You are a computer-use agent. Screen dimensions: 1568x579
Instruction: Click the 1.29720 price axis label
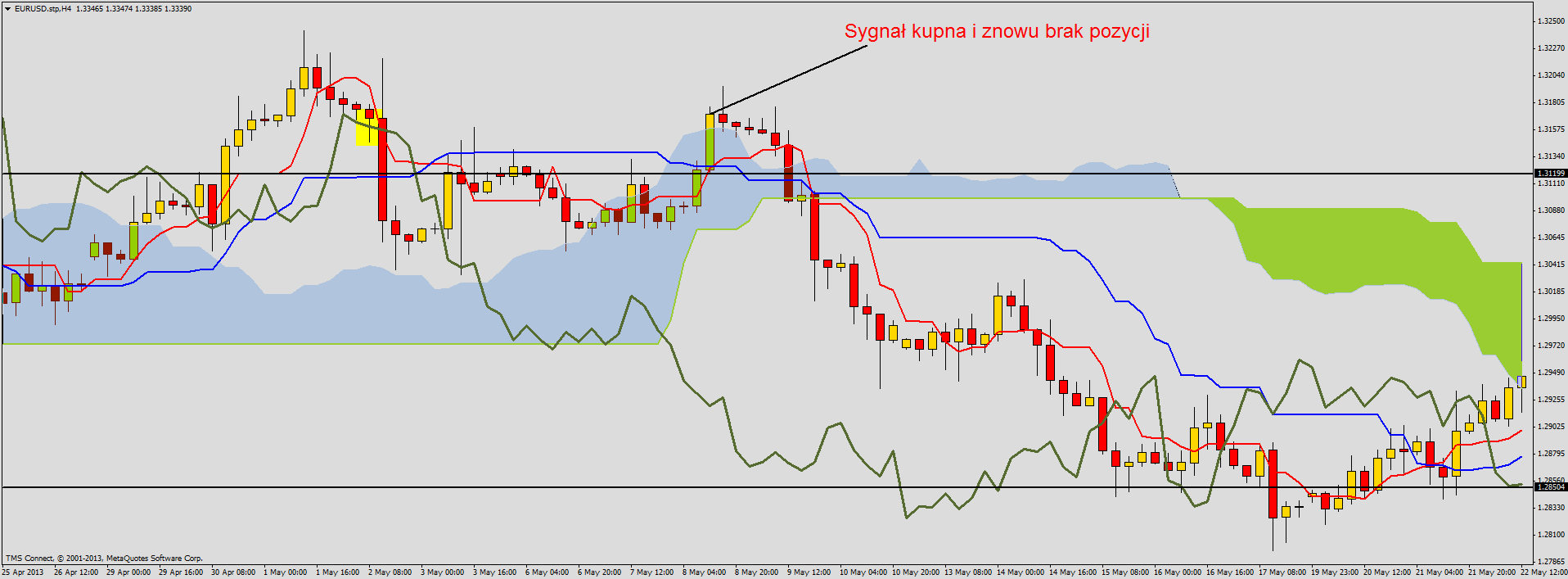(1551, 346)
